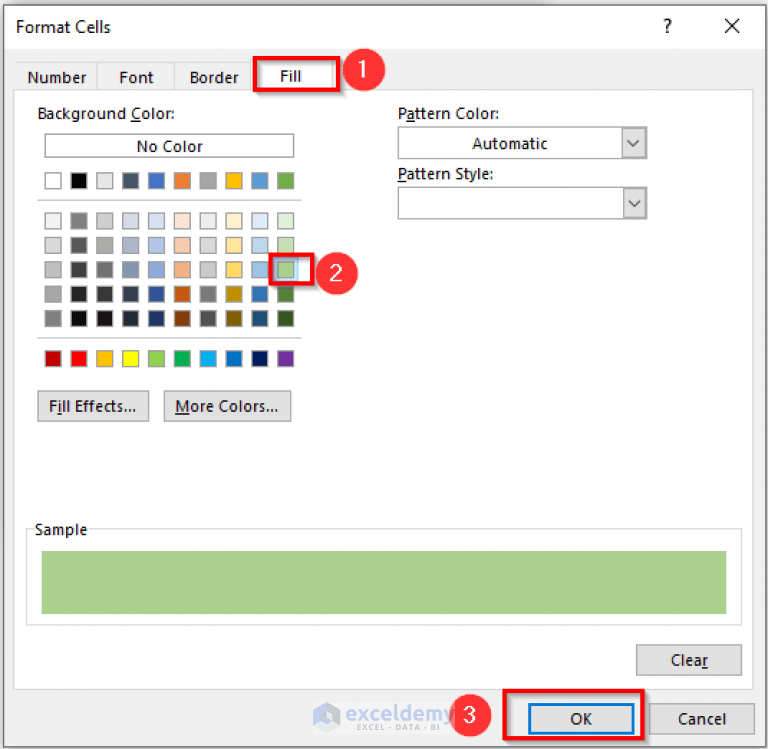Pick the light blue theme swatch
Image resolution: width=768 pixels, height=749 pixels.
pyautogui.click(x=260, y=181)
